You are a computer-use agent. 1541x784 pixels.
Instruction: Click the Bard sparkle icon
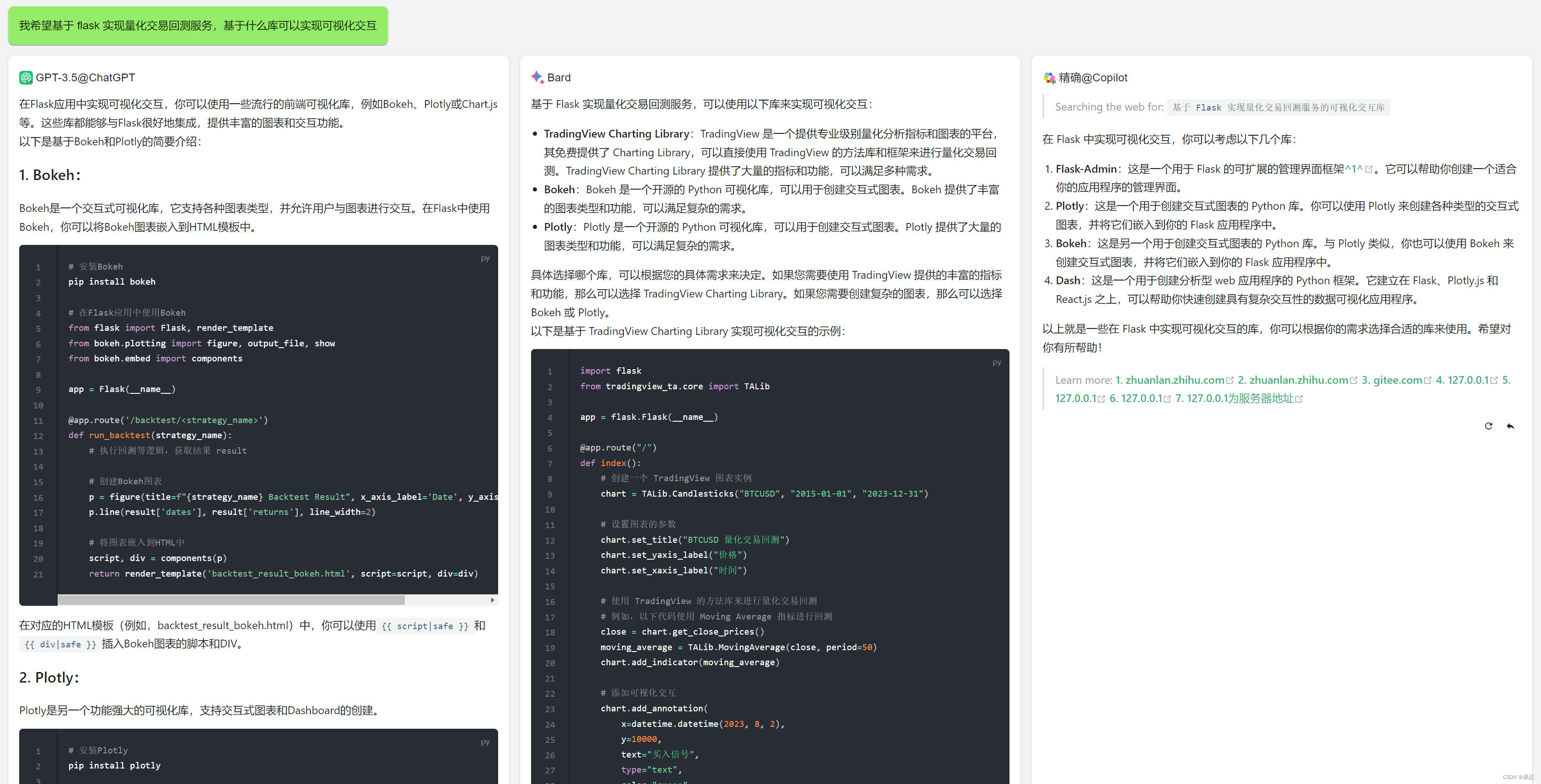click(537, 77)
